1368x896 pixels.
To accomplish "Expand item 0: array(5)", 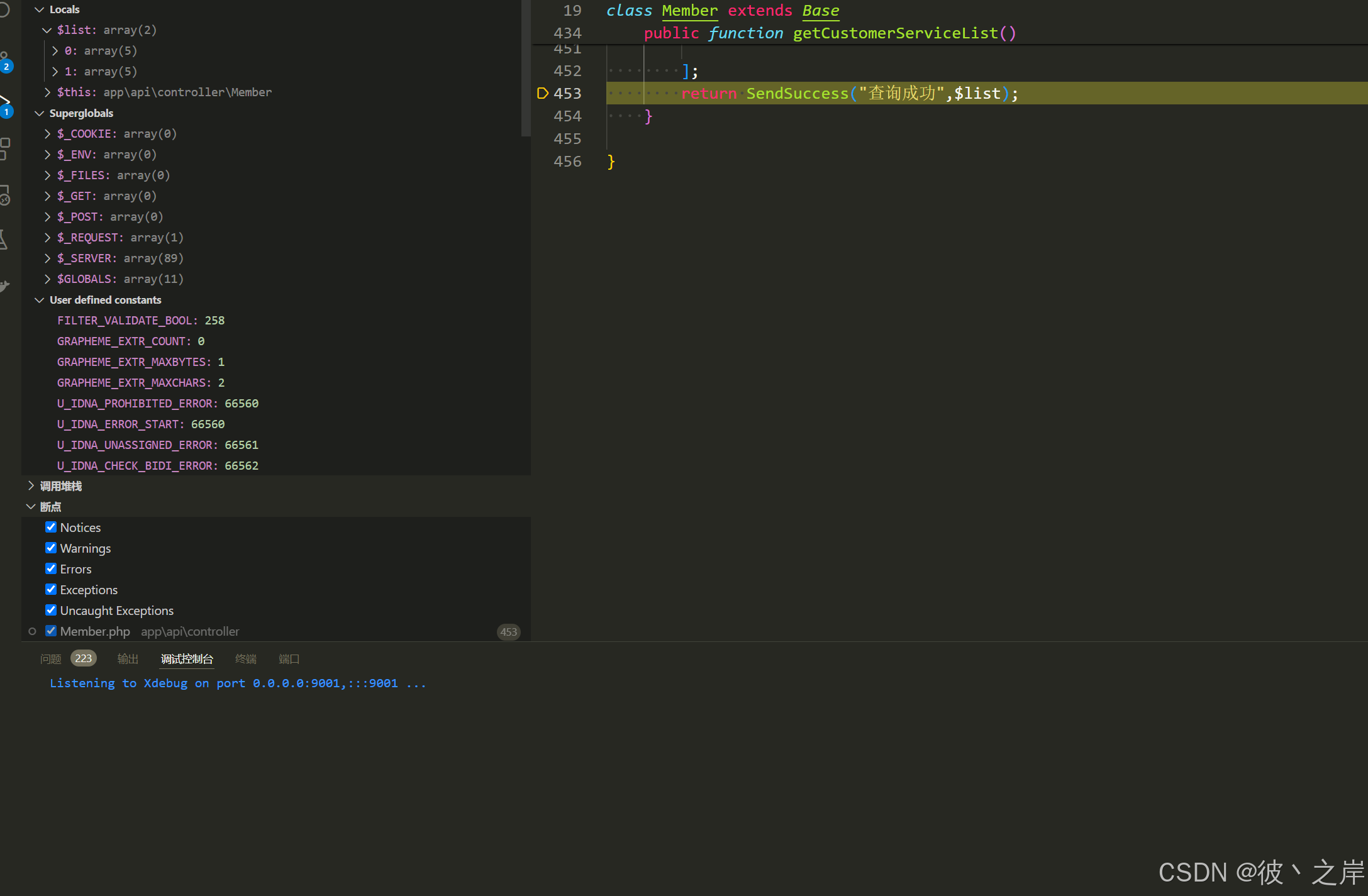I will click(55, 51).
